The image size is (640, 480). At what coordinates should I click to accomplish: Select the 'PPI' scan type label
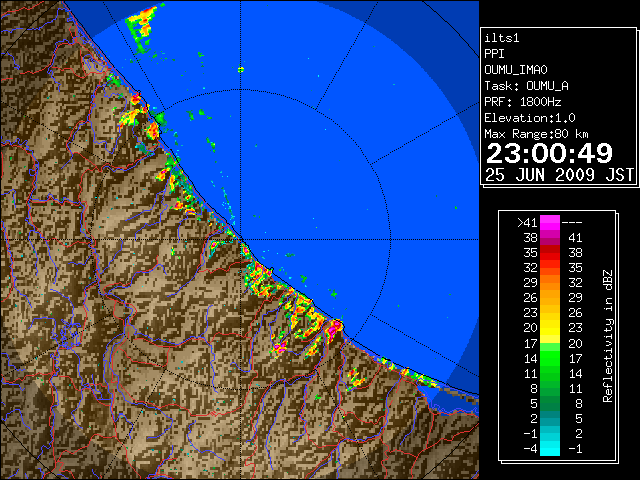tap(494, 54)
